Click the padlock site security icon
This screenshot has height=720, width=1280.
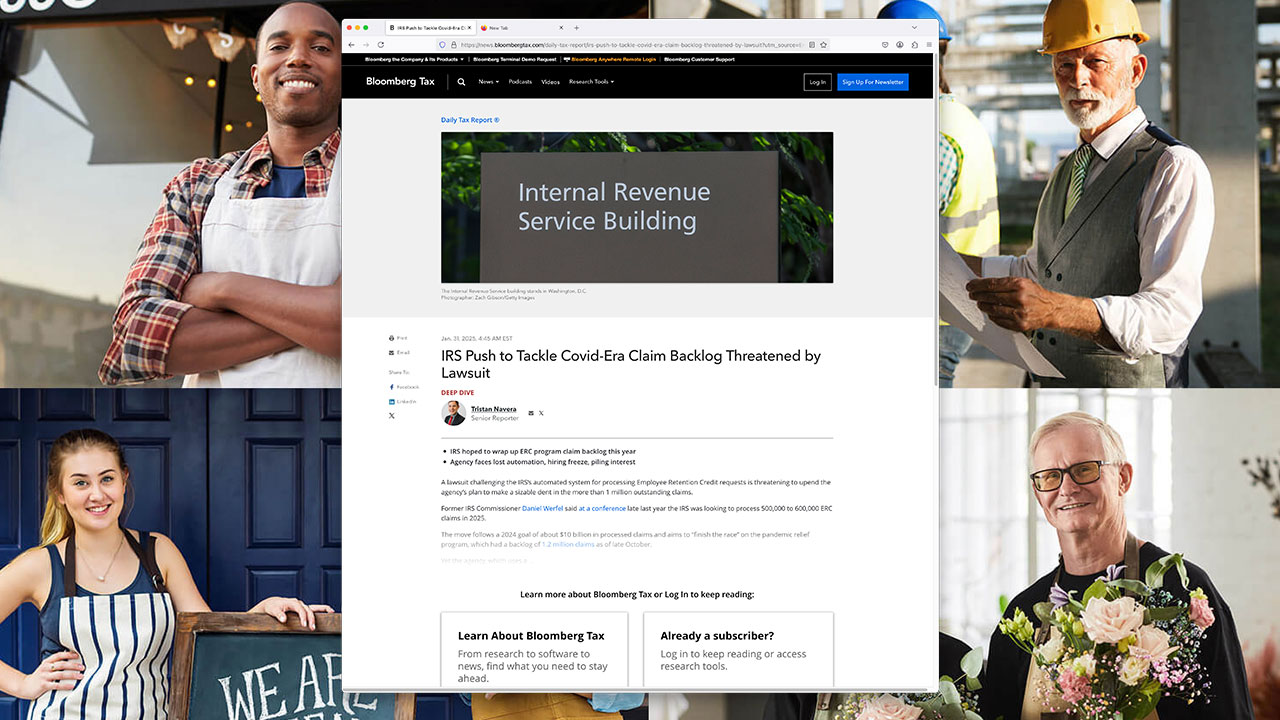point(453,45)
